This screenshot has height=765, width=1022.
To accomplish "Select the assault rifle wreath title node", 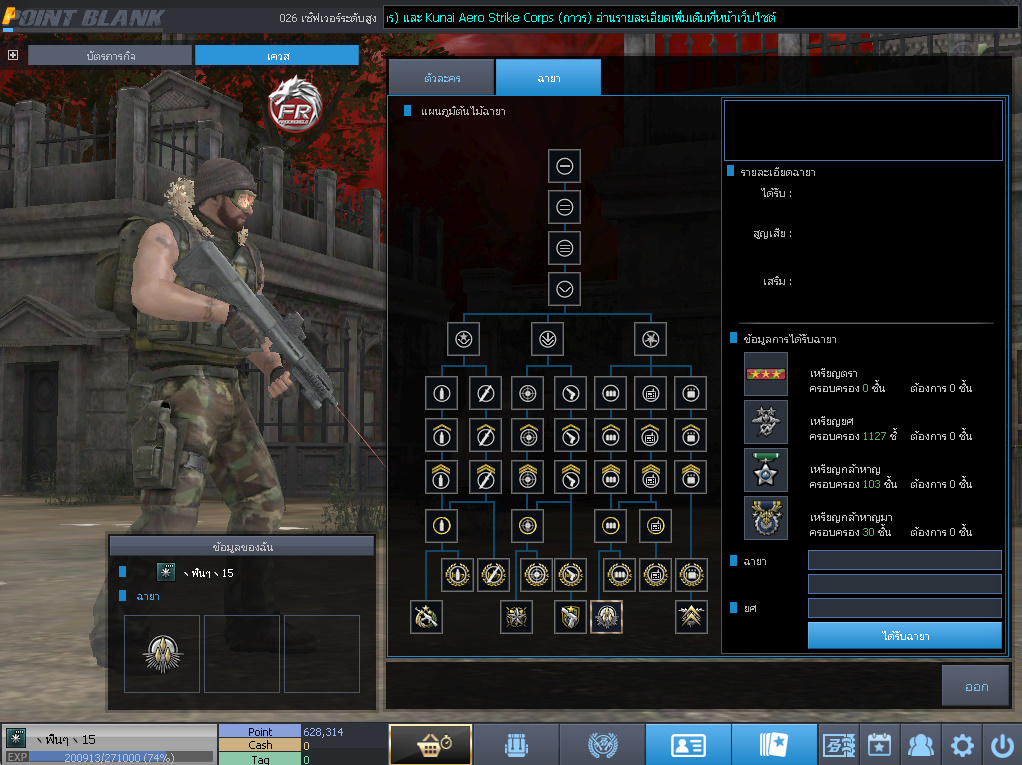I will point(427,617).
